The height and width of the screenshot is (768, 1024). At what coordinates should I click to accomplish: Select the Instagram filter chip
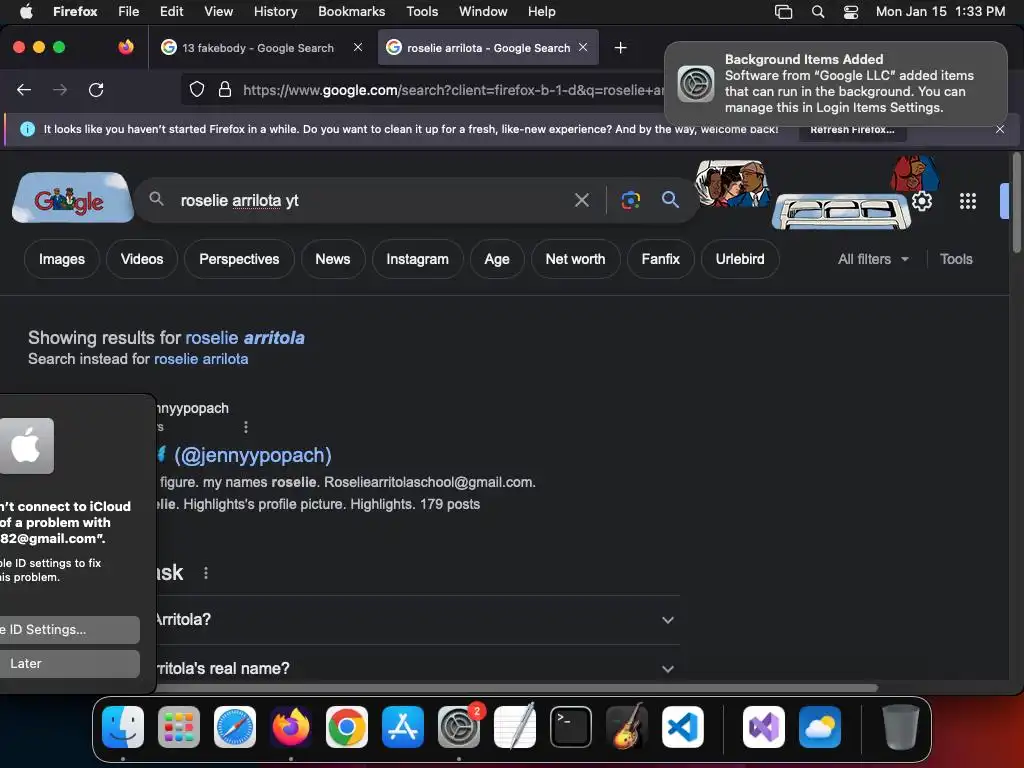417,259
